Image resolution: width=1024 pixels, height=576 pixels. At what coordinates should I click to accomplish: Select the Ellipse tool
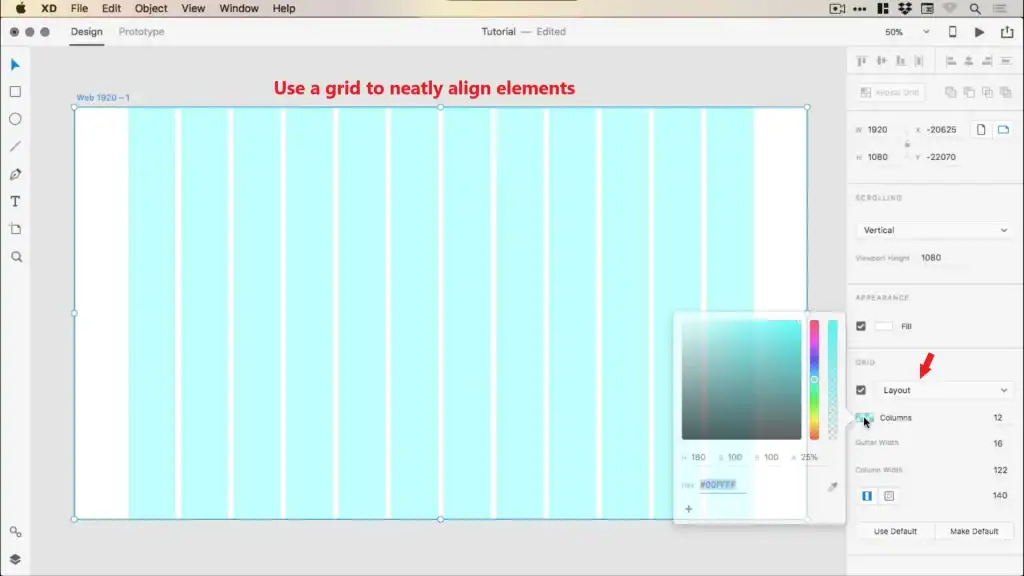[15, 119]
